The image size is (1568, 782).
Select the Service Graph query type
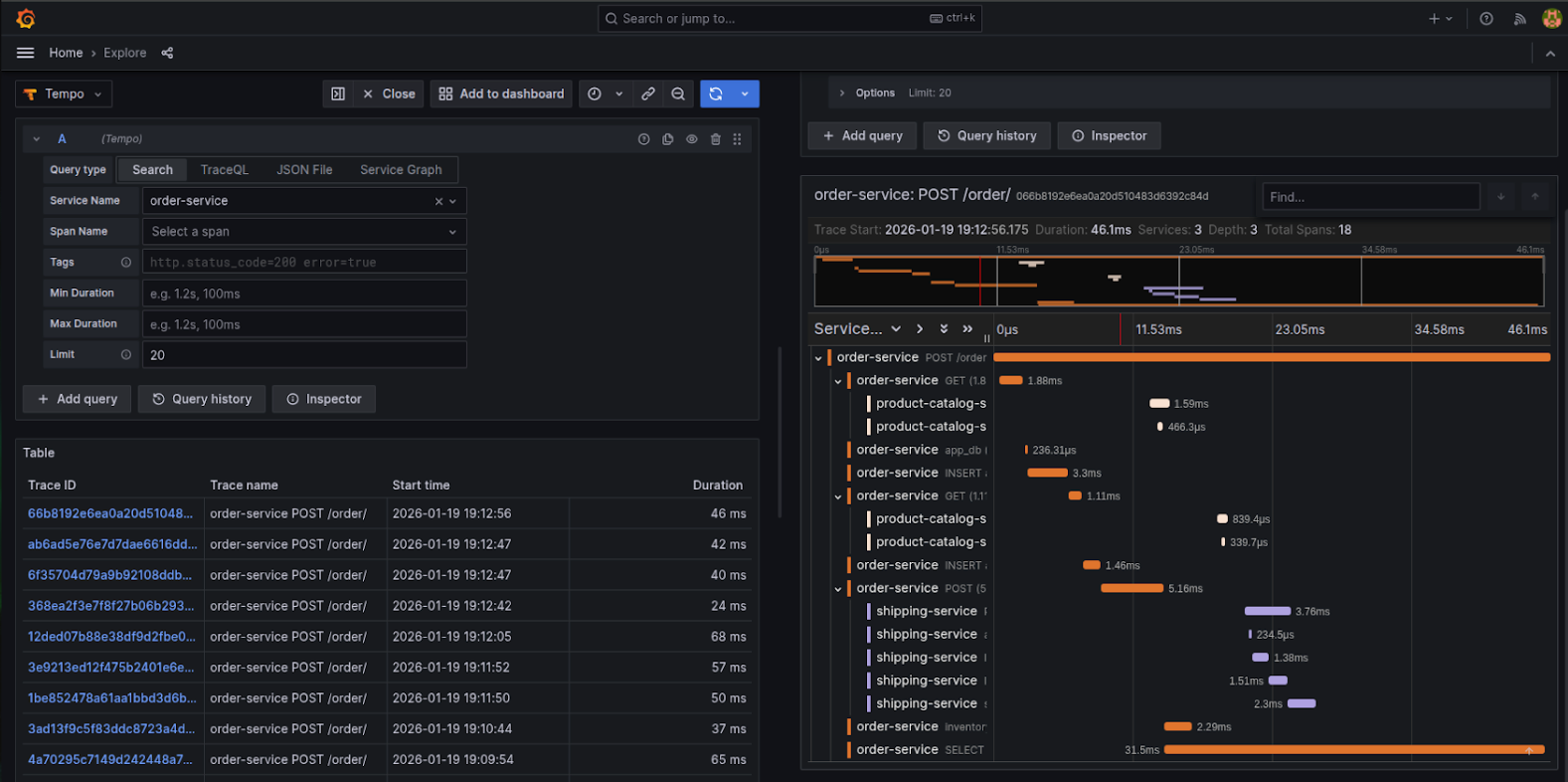click(x=401, y=170)
